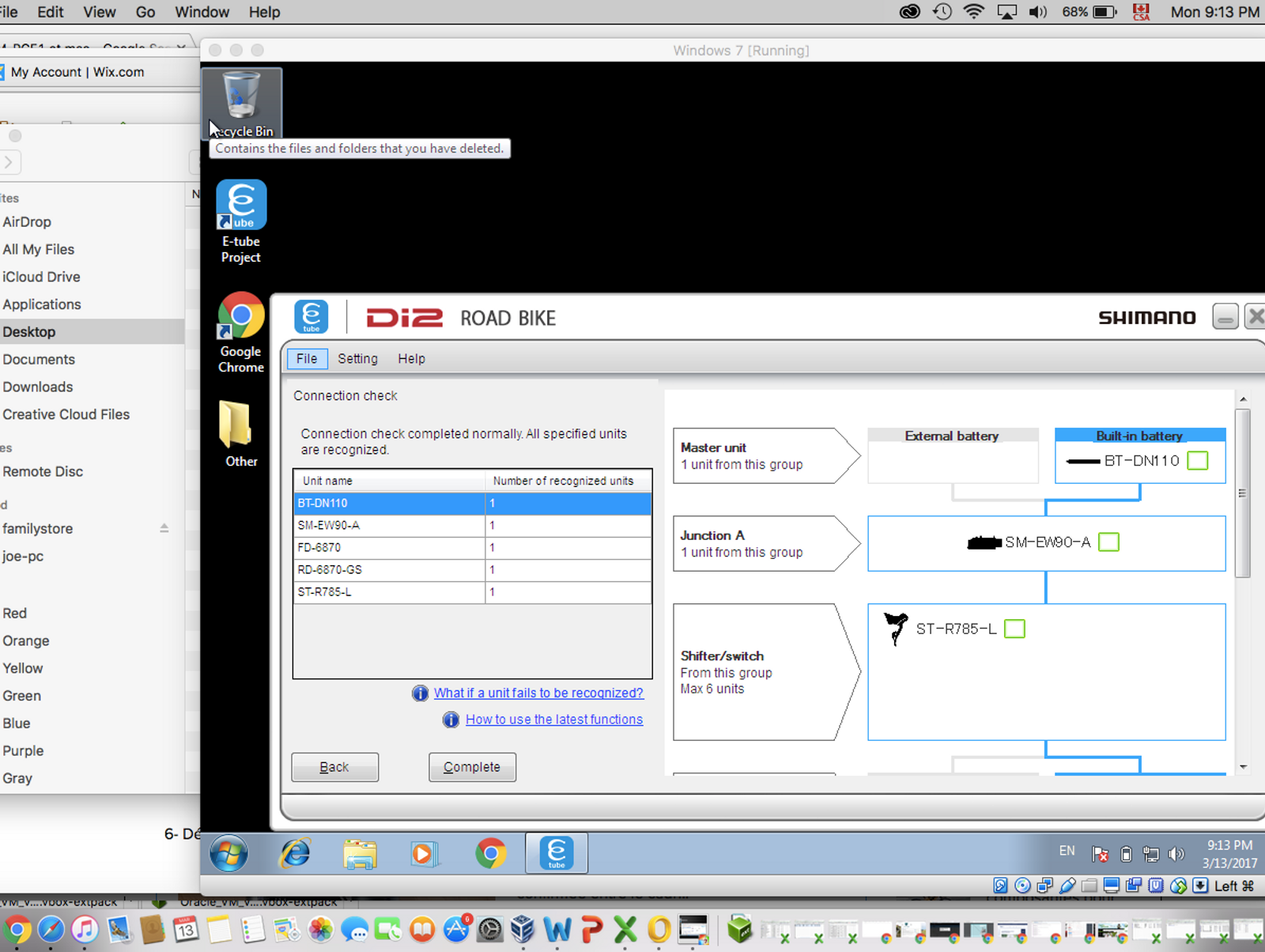Open 'What if a unit fails to be recognized?' link
Image resolution: width=1265 pixels, height=952 pixels.
click(538, 693)
